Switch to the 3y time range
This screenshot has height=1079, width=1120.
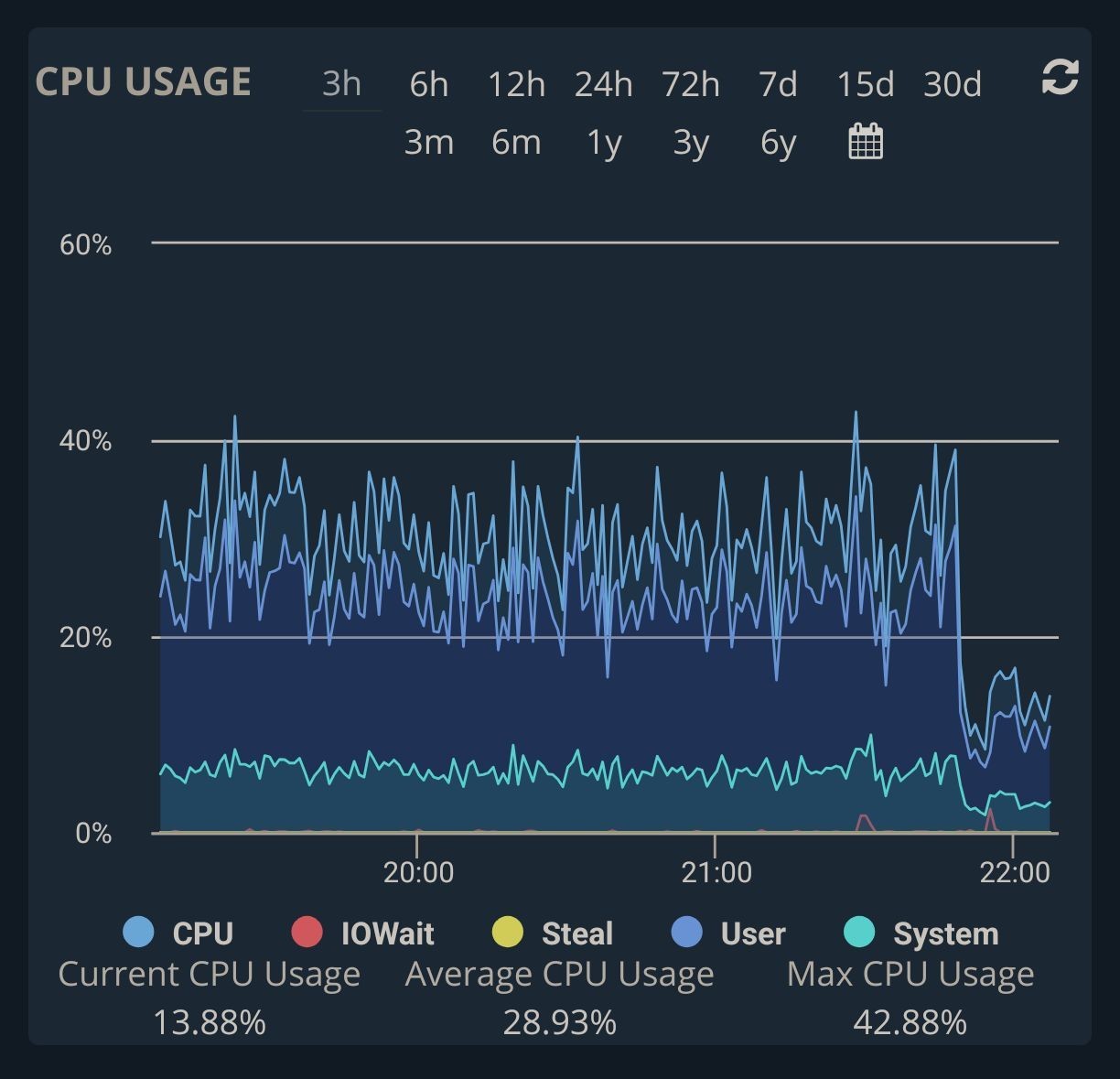click(691, 143)
